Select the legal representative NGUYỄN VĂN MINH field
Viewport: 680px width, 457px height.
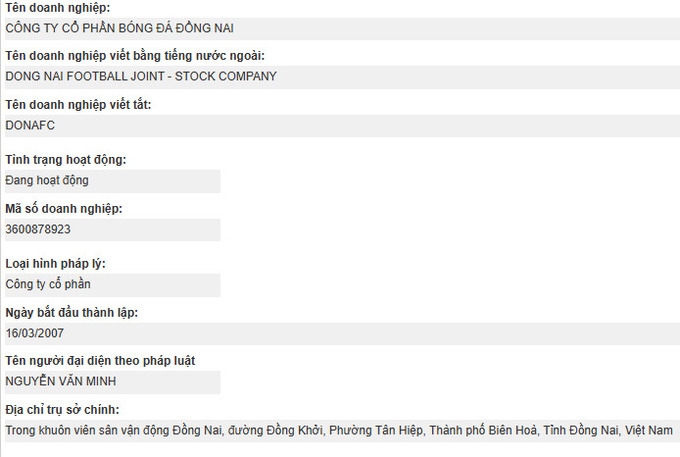pyautogui.click(x=112, y=382)
